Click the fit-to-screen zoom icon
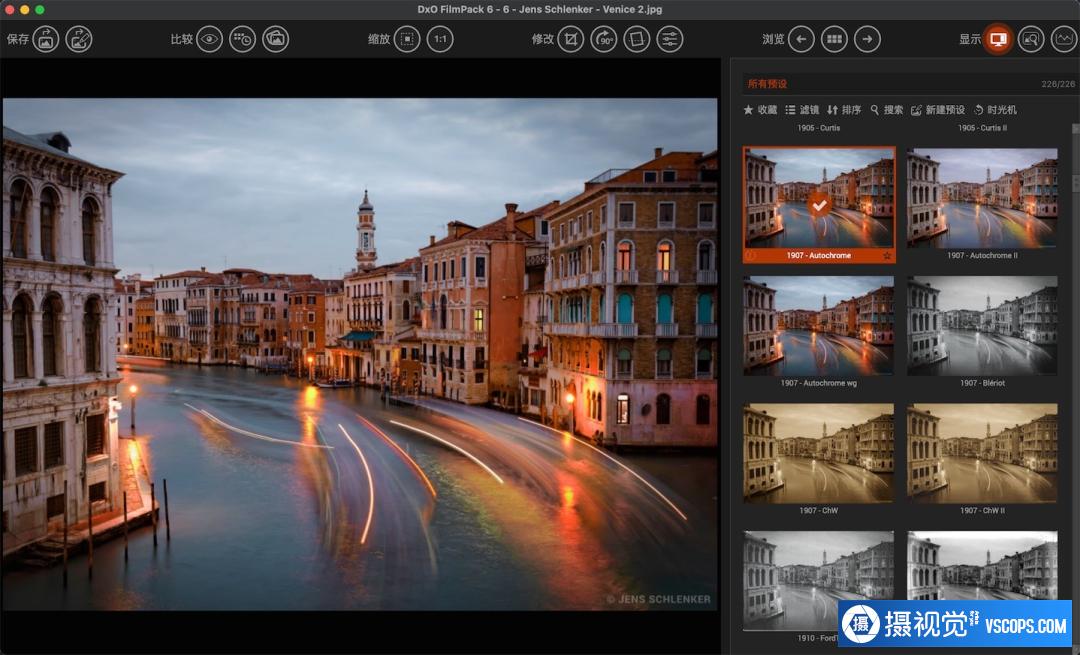This screenshot has height=655, width=1080. click(407, 39)
